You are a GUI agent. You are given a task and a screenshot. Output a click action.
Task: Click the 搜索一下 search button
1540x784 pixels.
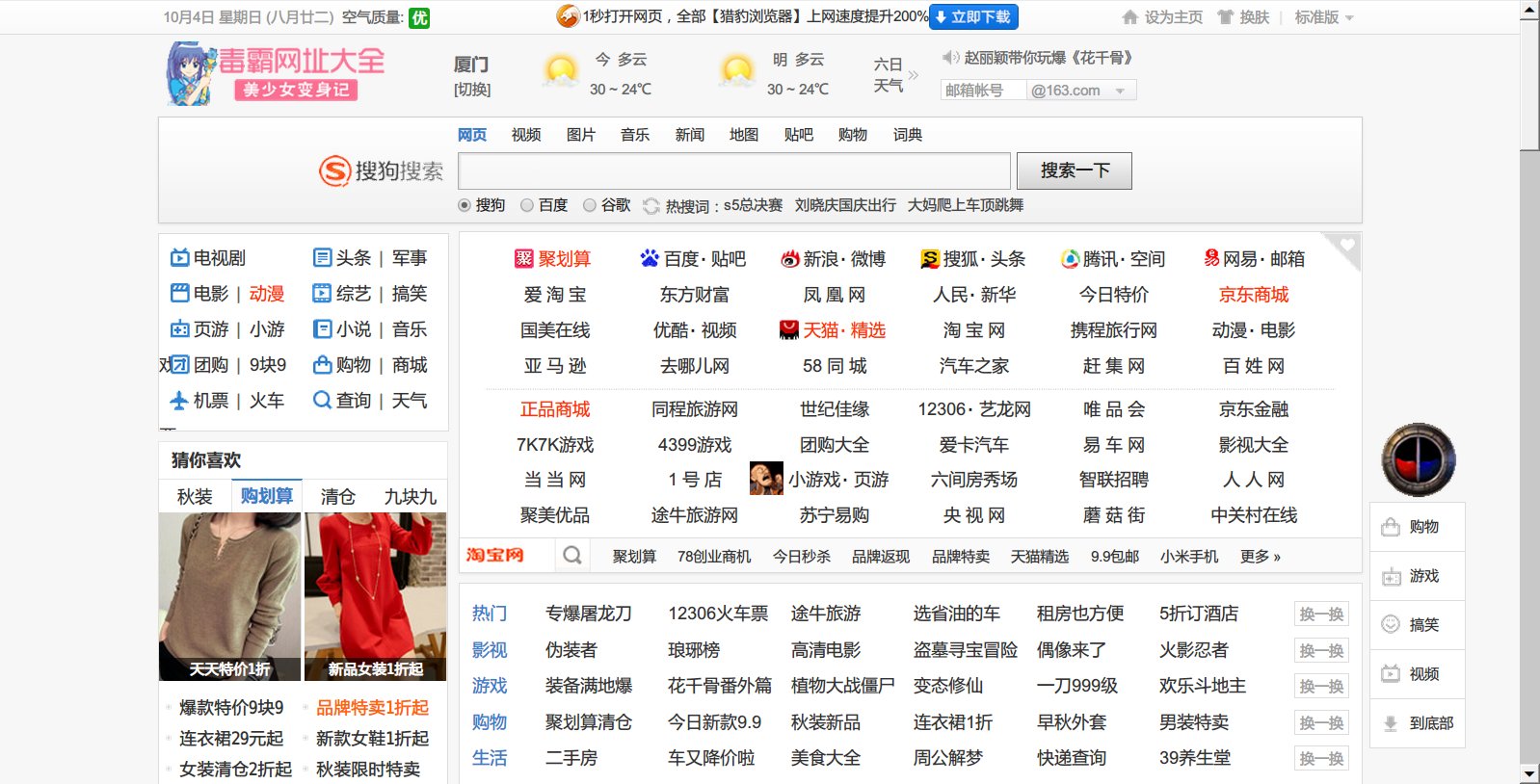(x=1075, y=170)
